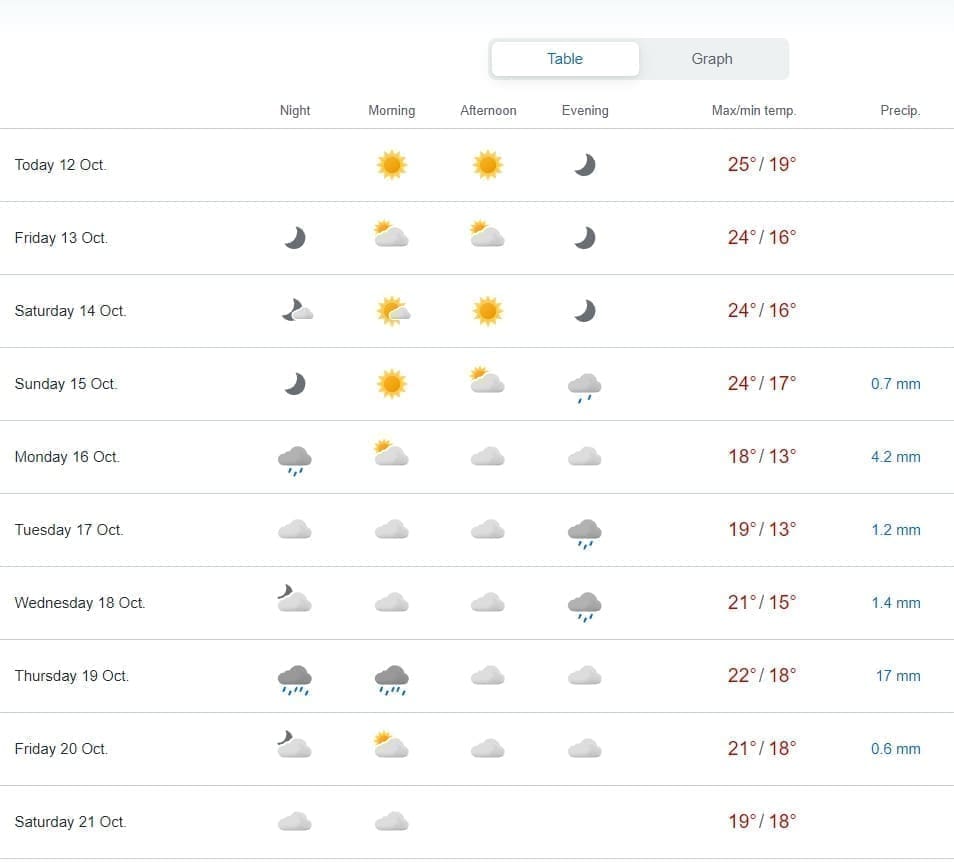The image size is (954, 862).
Task: Click Today's morning sunny icon
Action: [391, 165]
